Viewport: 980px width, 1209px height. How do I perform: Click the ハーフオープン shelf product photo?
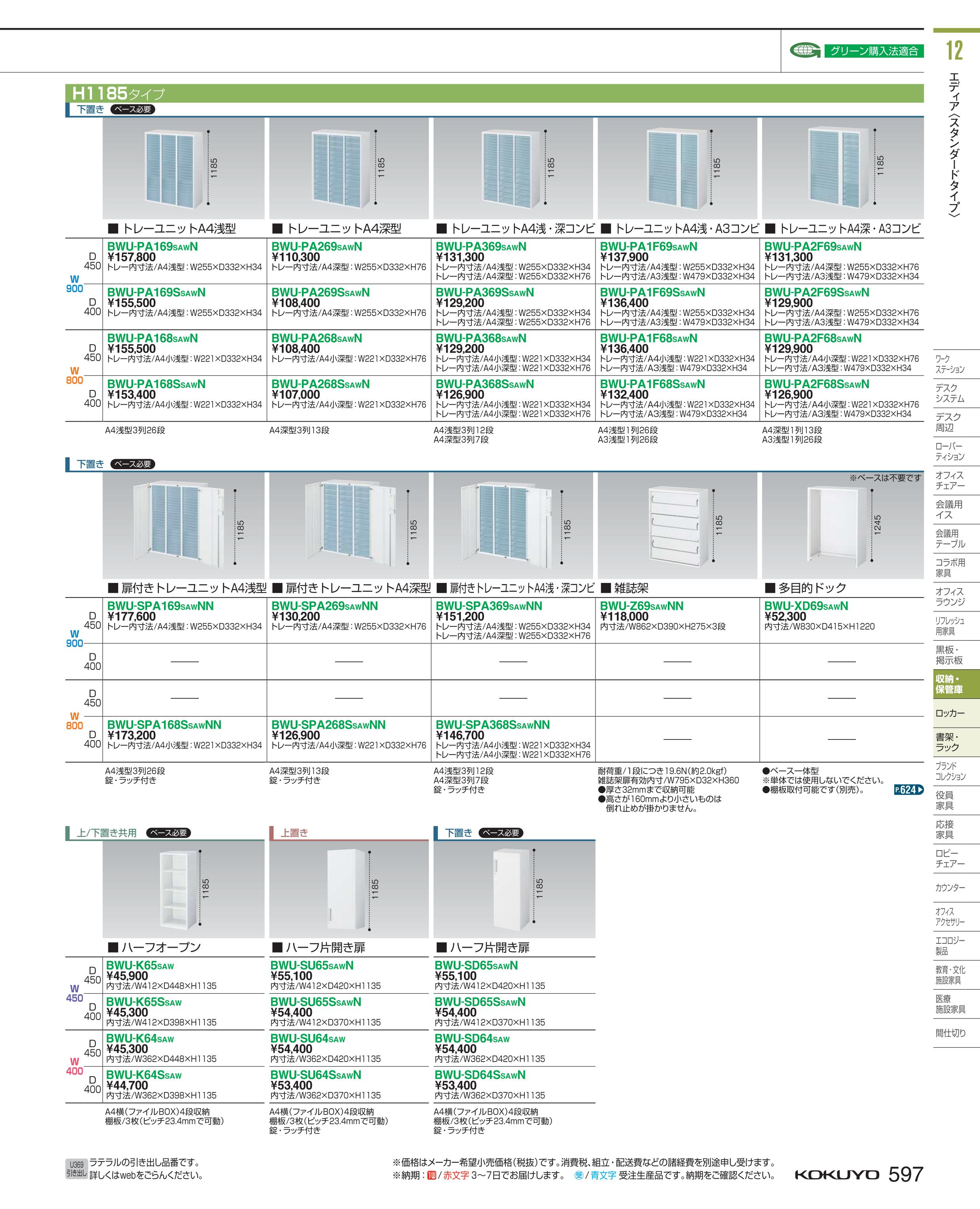[183, 889]
